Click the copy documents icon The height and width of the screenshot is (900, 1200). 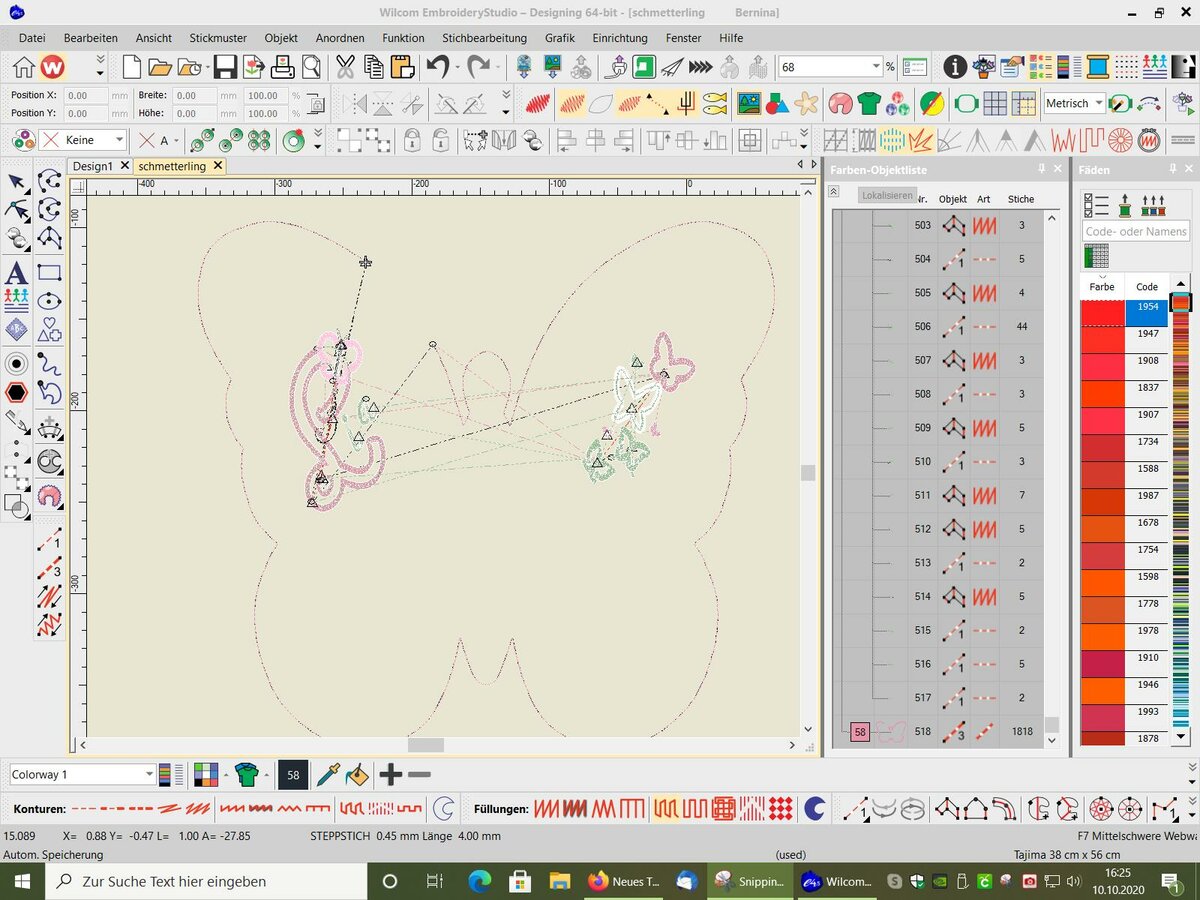tap(374, 68)
